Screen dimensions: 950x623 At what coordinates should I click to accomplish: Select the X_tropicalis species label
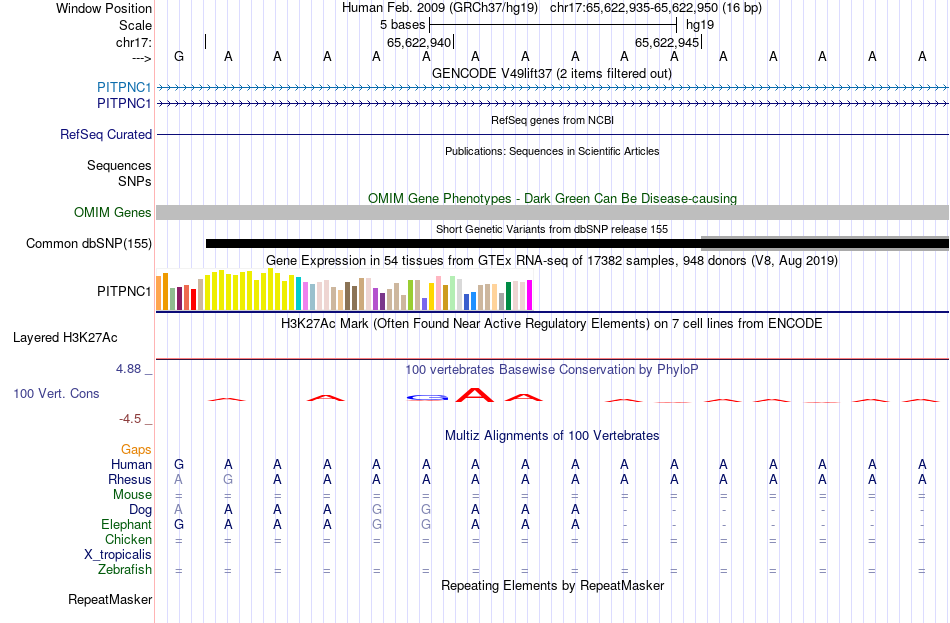[118, 555]
